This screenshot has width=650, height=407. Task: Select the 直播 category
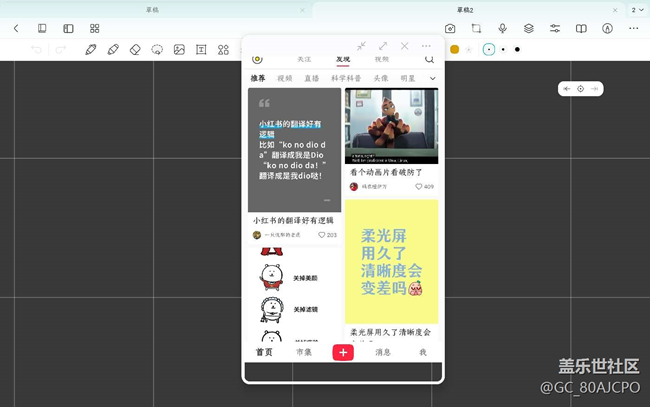311,78
